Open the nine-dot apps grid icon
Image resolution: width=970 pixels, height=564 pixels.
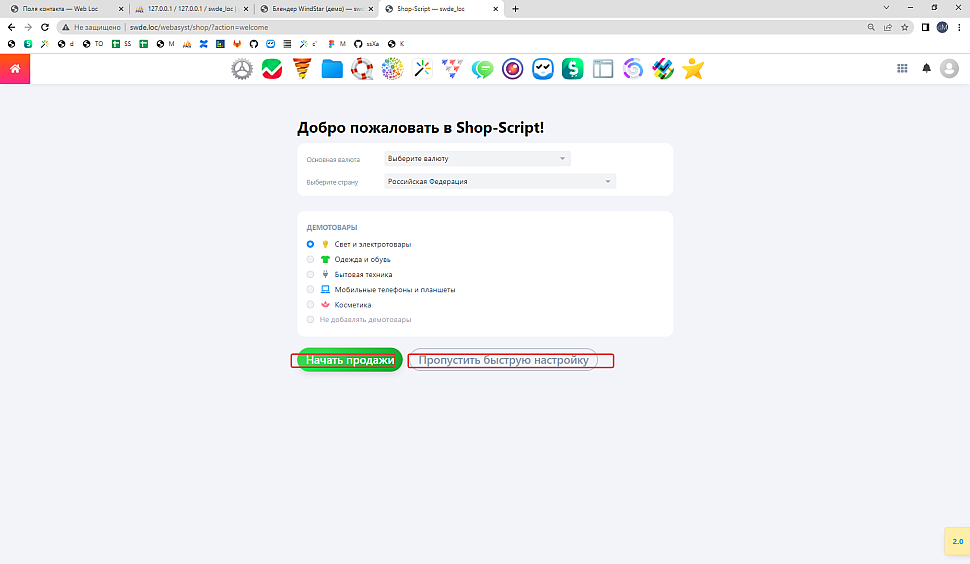coord(902,69)
